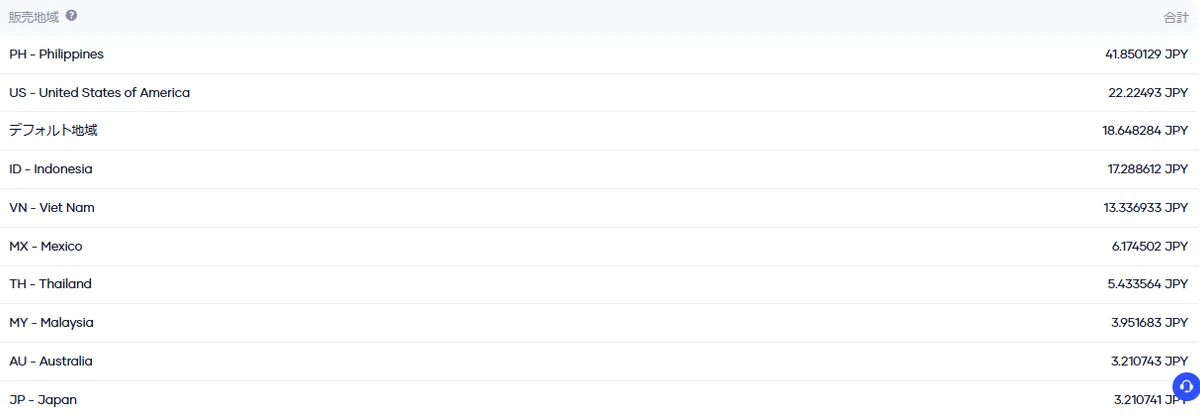
Task: Click the 41.850129 JPY total value
Action: pos(1146,54)
